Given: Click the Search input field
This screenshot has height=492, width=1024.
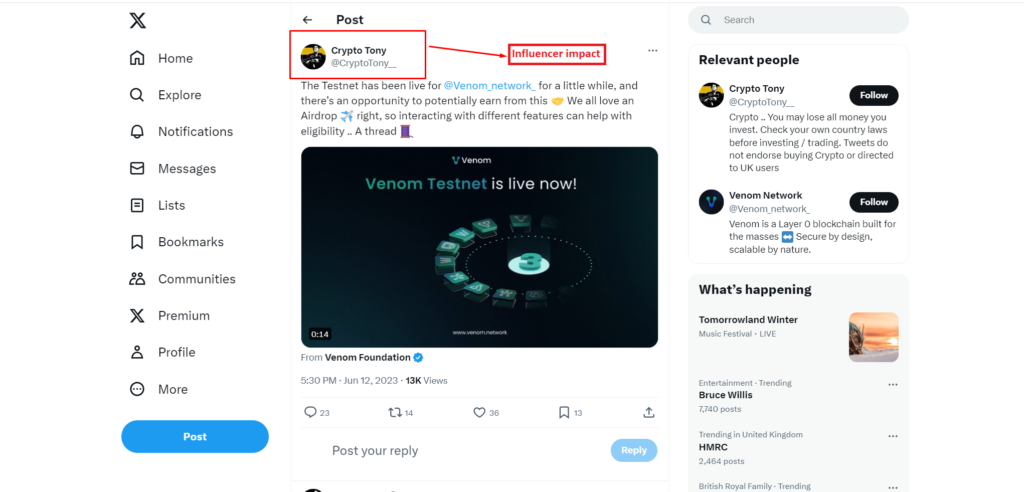Looking at the screenshot, I should [x=810, y=20].
